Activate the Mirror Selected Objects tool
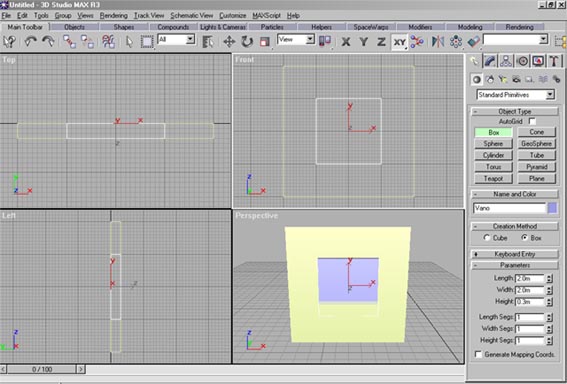Screen dimensions: 567x384 pyautogui.click(x=438, y=42)
